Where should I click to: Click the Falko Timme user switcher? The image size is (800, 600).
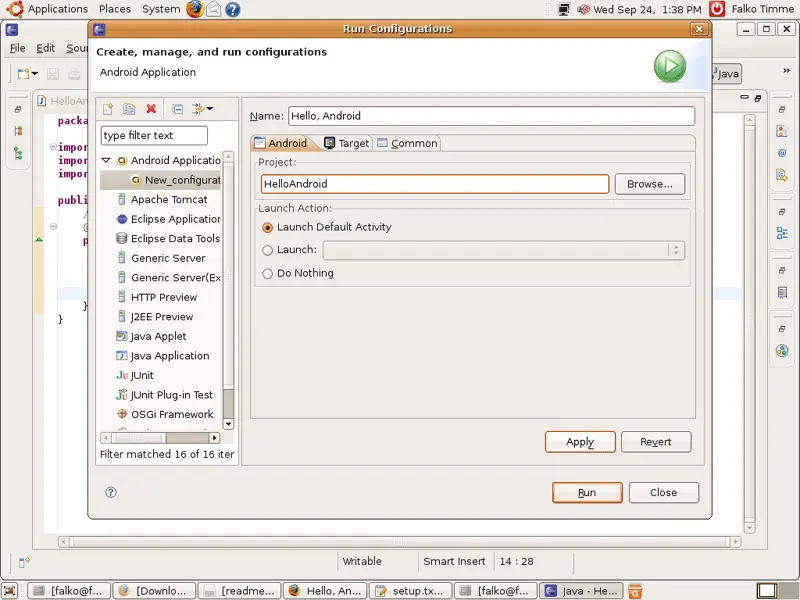(x=763, y=9)
